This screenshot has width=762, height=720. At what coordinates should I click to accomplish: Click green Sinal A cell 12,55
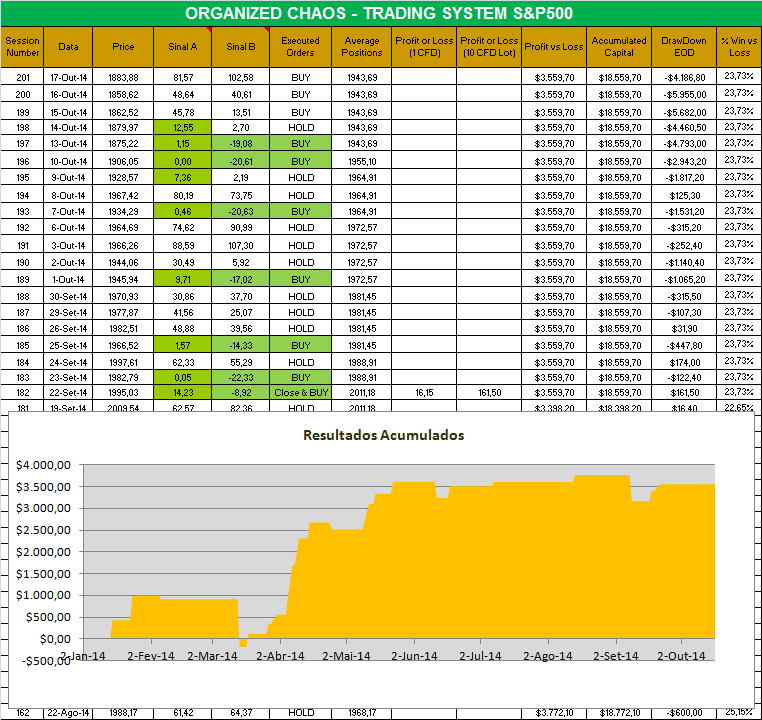[x=183, y=128]
